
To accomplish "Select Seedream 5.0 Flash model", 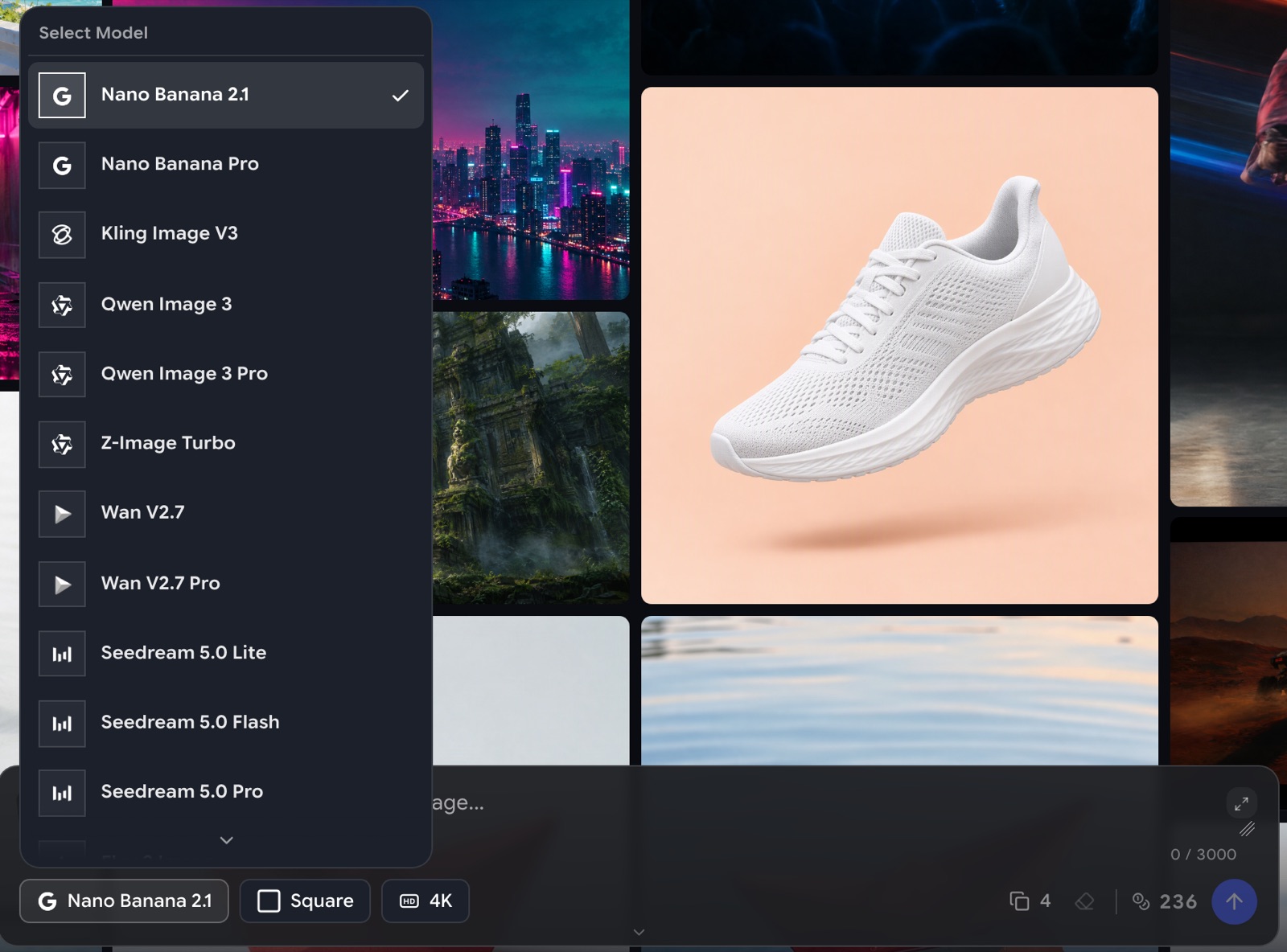I will [226, 723].
